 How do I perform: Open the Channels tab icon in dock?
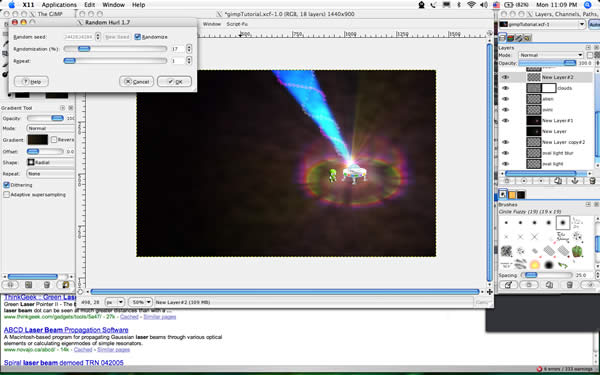[x=510, y=38]
